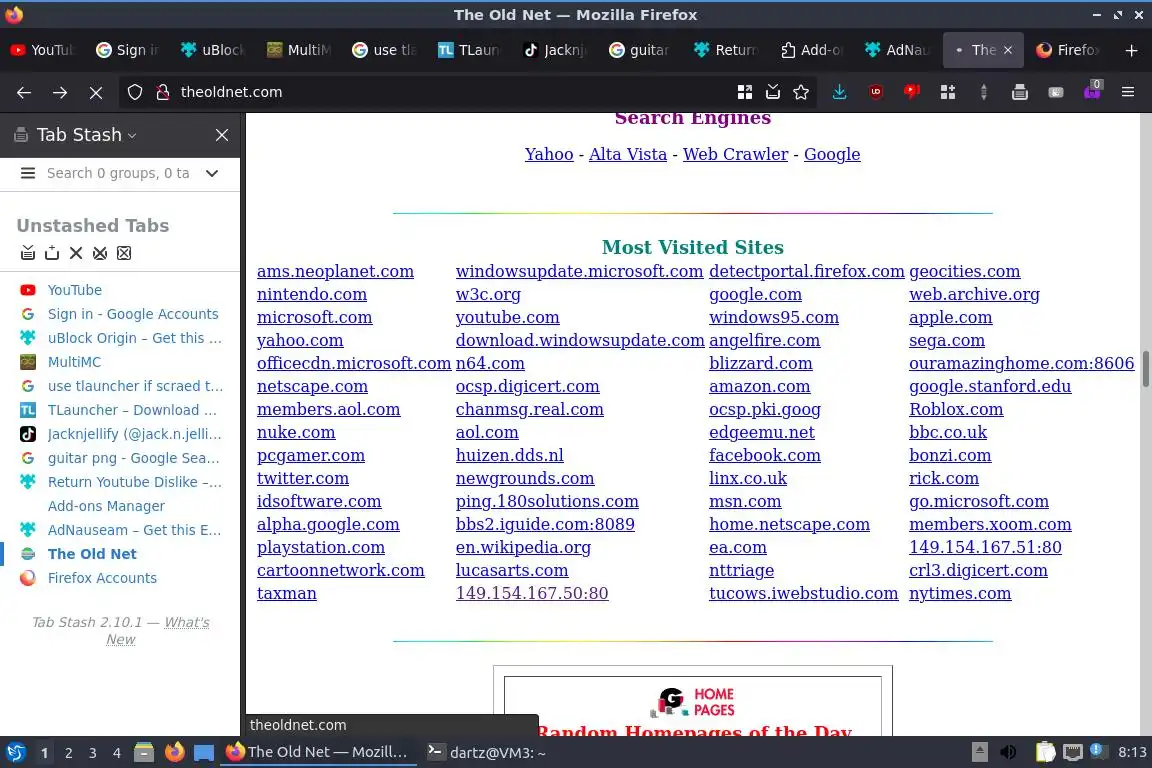Stop loading the page
1152x768 pixels.
coord(96,92)
